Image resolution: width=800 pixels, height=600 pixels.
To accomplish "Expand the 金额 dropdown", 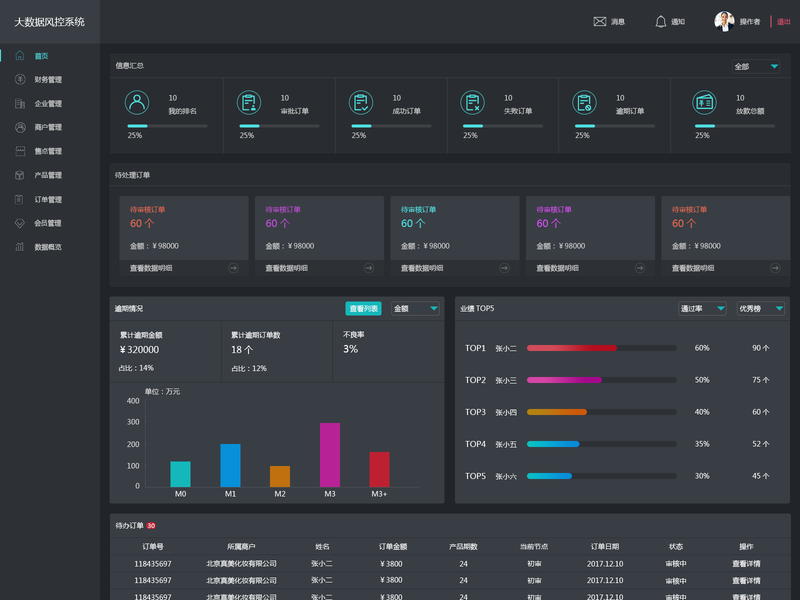I will pos(415,309).
